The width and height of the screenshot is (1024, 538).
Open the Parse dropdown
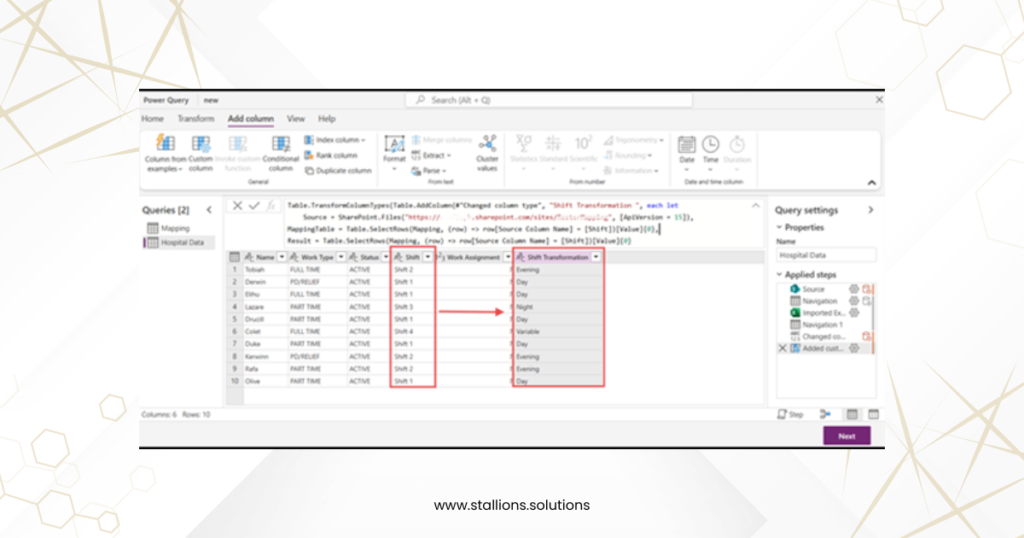(x=429, y=170)
